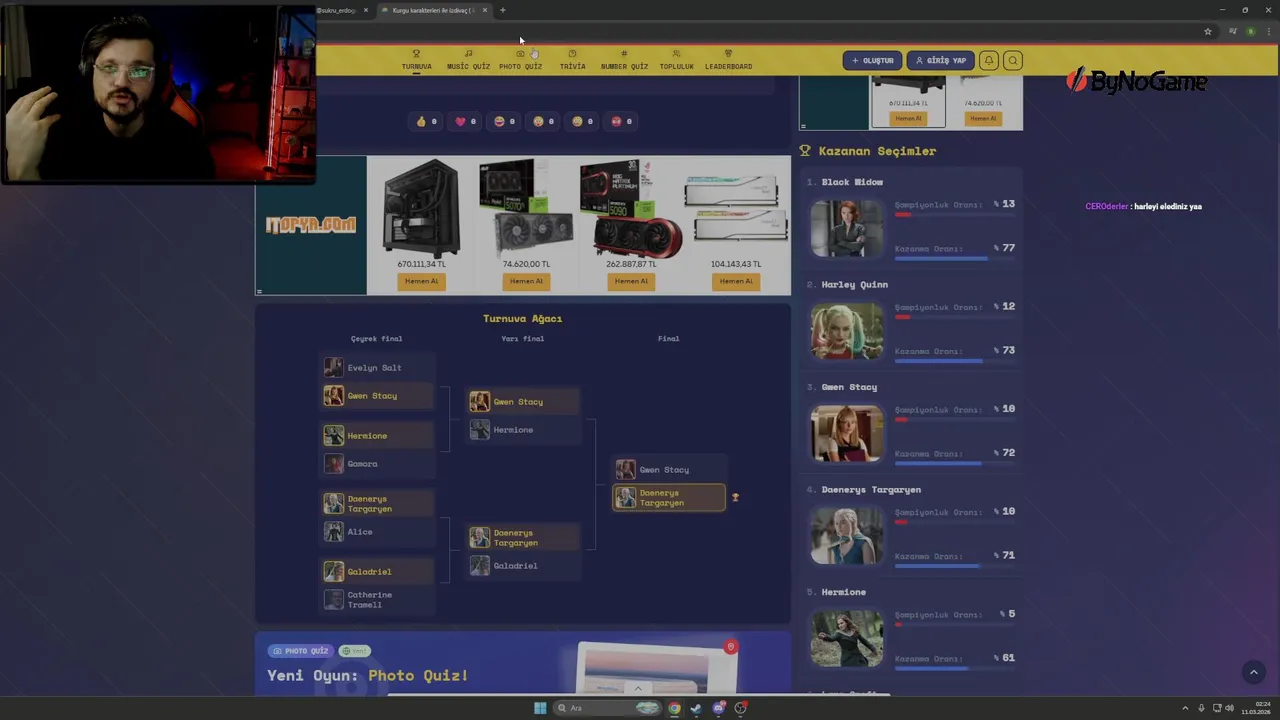Open Gwen Stacy ranking photo
Viewport: 1280px width, 720px height.
(847, 433)
